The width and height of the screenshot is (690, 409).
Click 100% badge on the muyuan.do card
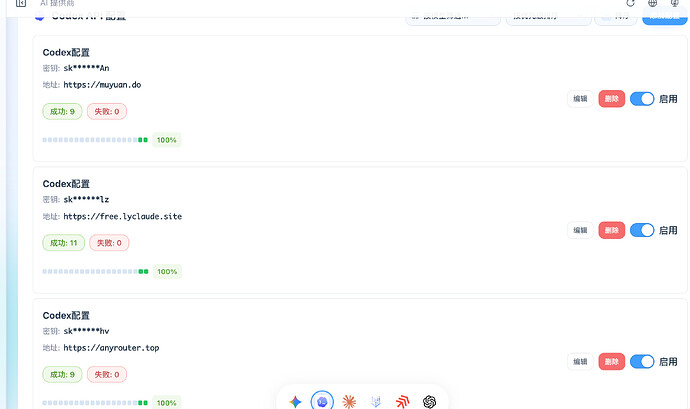click(x=167, y=140)
